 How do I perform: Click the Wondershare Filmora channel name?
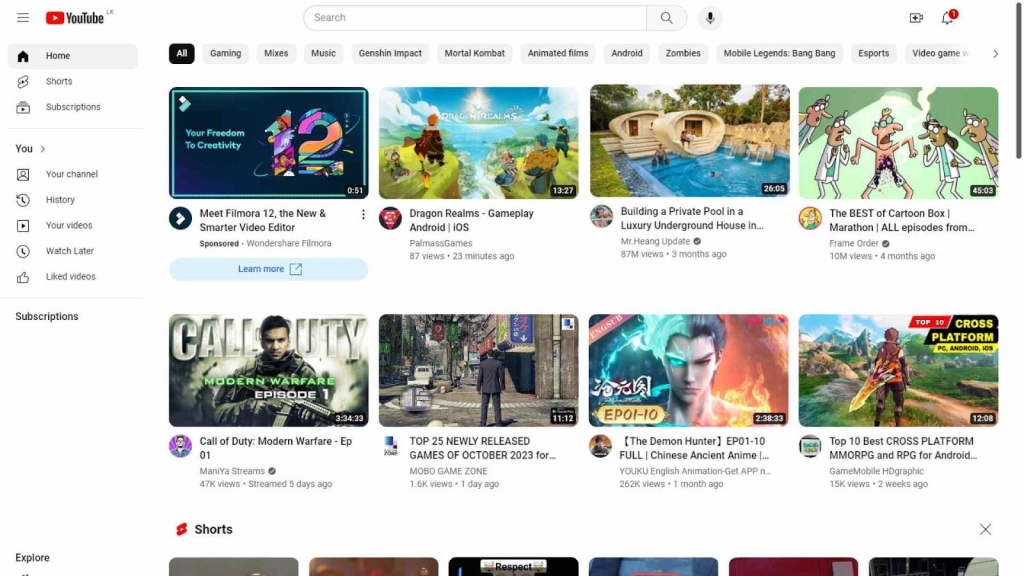tap(289, 244)
